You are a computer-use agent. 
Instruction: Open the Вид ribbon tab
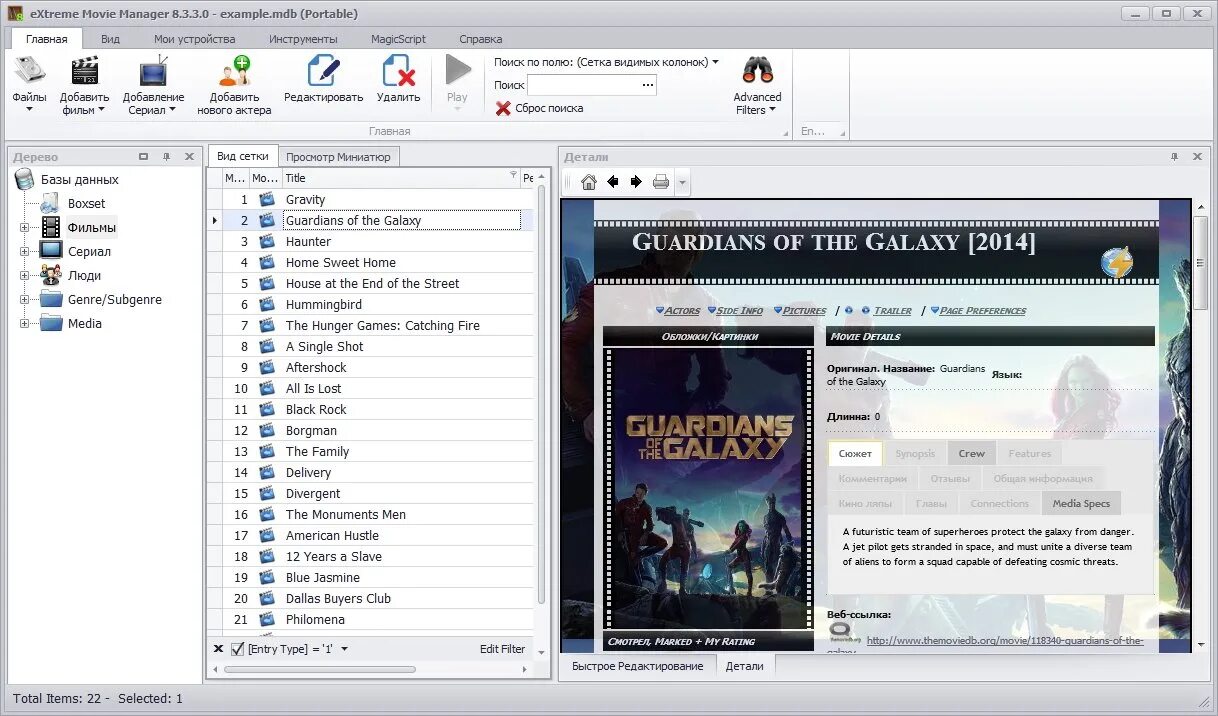click(x=110, y=39)
